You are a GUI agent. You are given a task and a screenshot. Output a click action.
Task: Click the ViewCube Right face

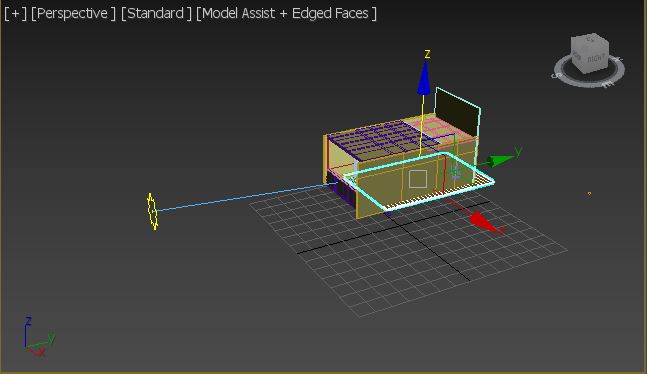point(596,59)
